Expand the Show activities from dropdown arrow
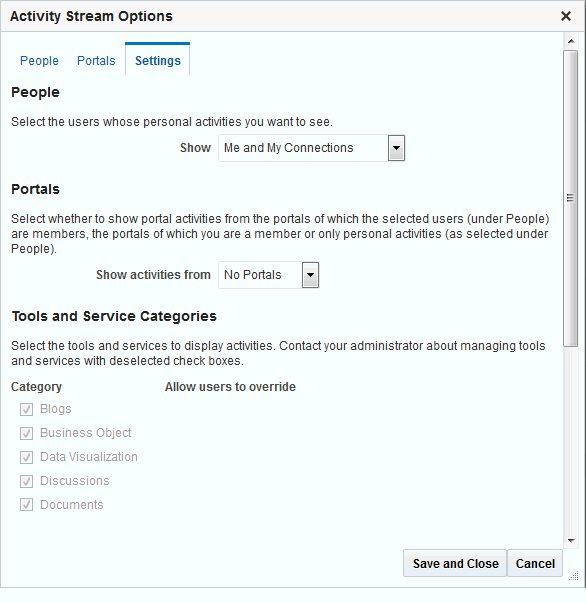 [x=310, y=275]
